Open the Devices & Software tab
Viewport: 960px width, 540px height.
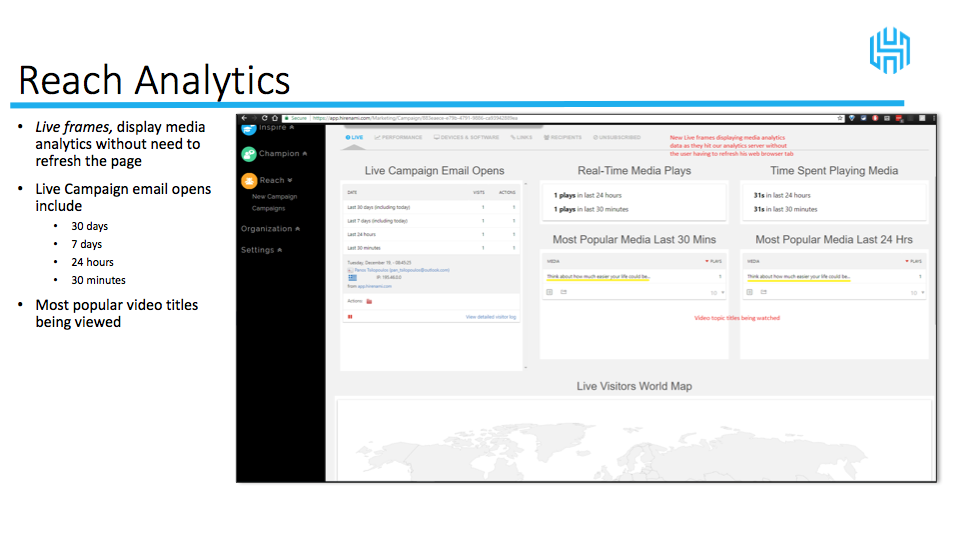click(466, 137)
